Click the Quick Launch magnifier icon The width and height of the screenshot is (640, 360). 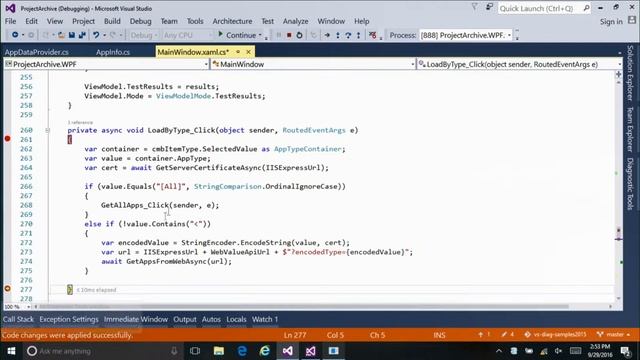click(586, 8)
